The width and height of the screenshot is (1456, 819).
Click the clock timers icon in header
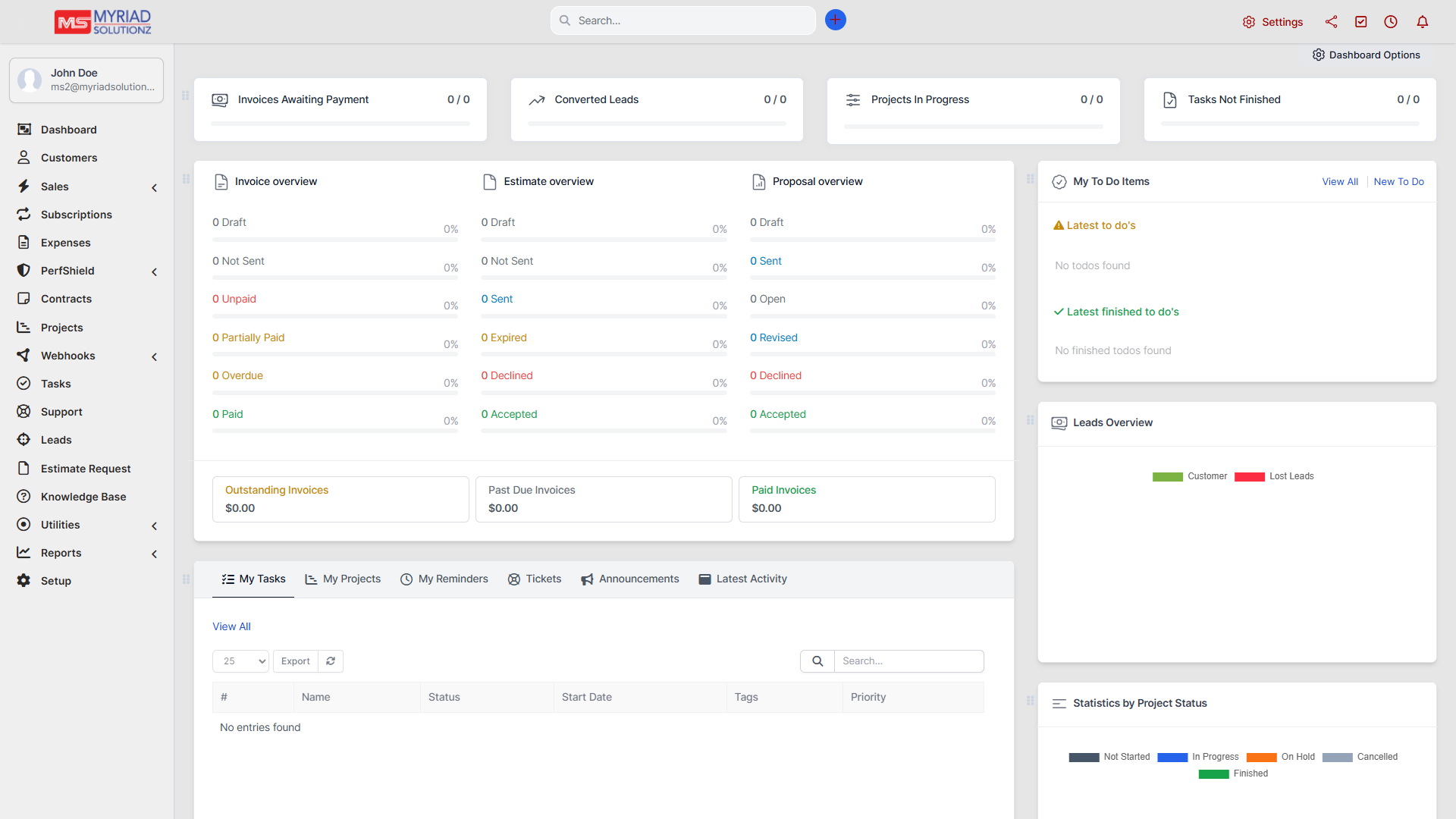(x=1391, y=22)
